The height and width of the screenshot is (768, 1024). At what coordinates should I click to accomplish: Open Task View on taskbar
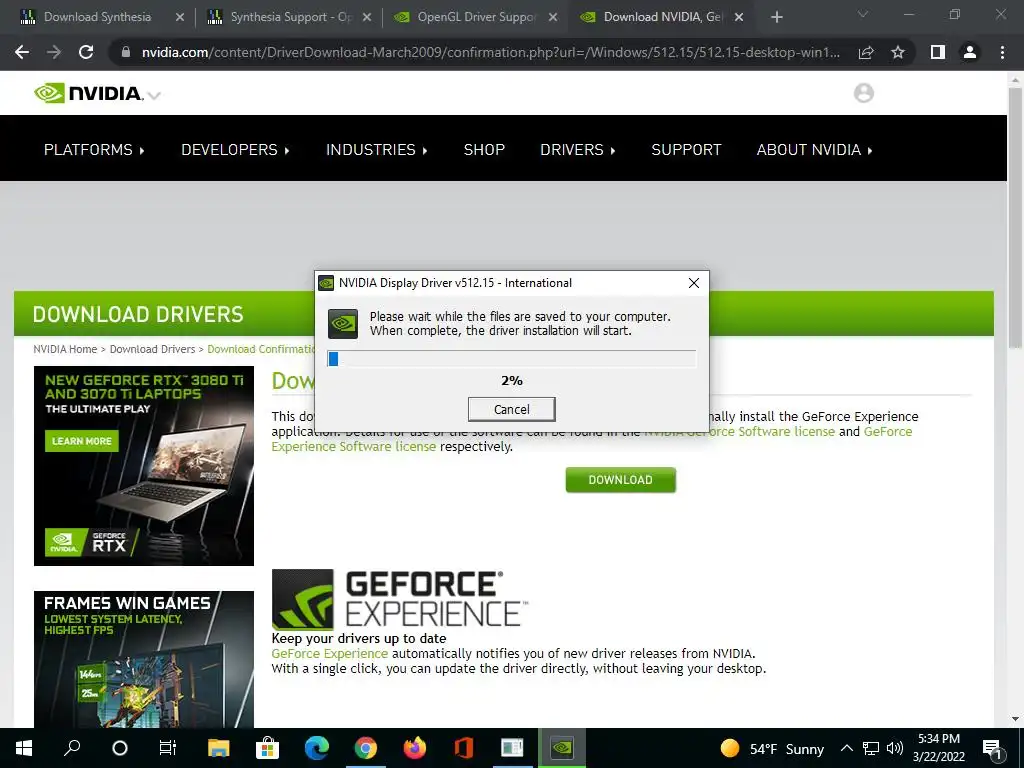point(168,748)
